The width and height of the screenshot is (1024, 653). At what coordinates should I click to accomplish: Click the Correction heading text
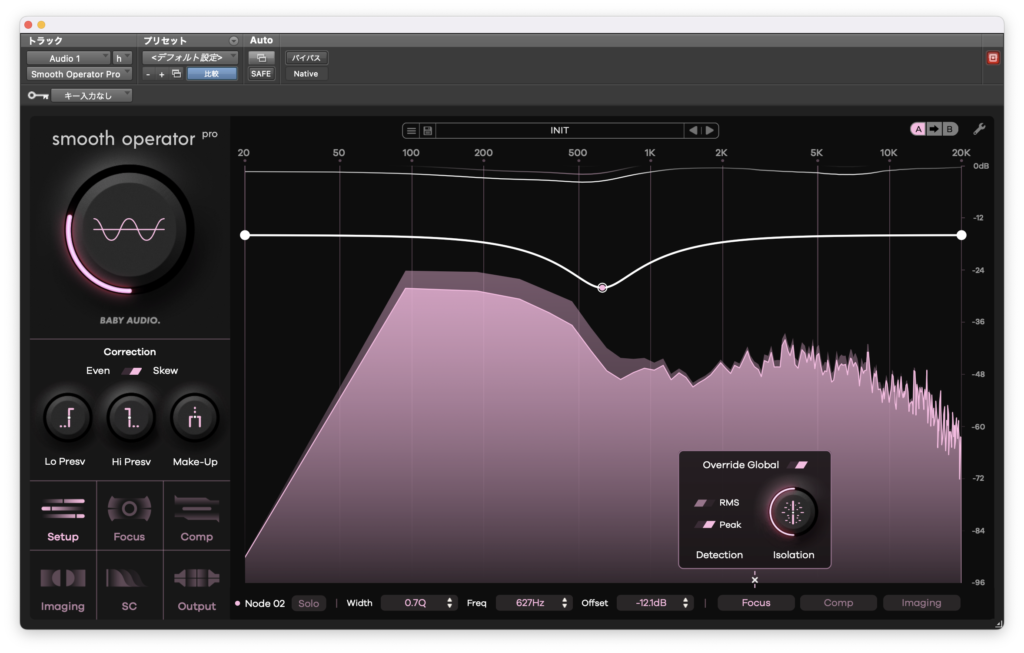point(129,352)
